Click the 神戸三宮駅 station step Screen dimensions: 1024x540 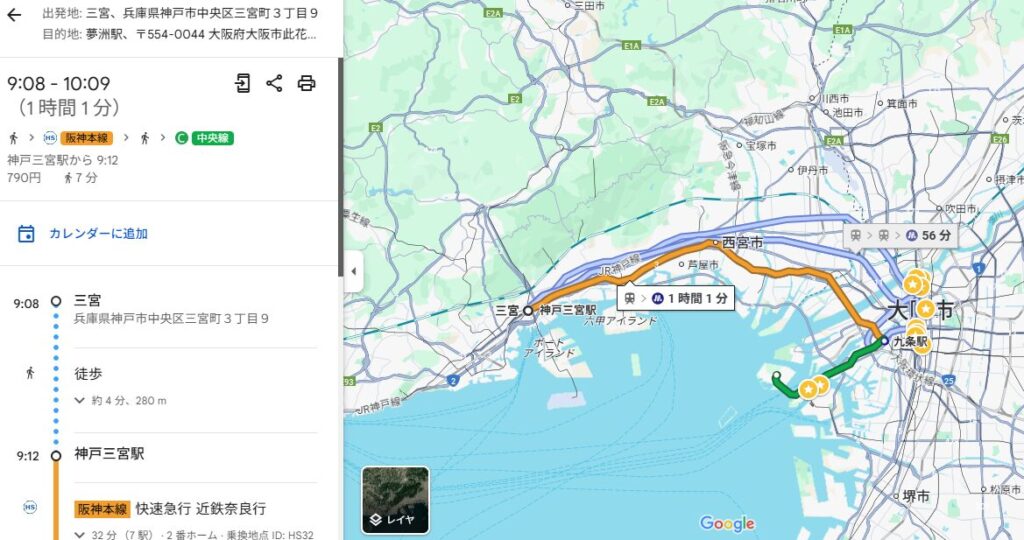click(x=109, y=454)
